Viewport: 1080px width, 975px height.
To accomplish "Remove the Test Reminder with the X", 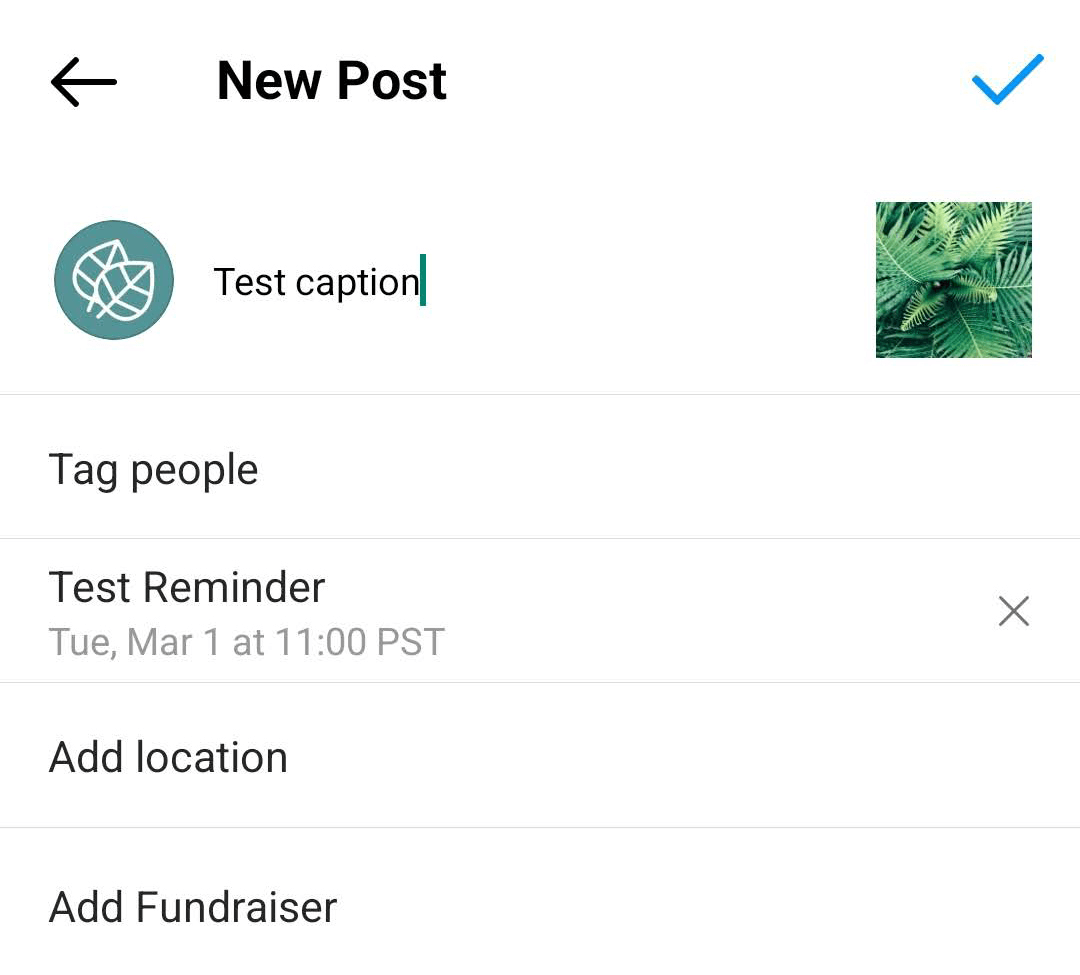I will click(x=1014, y=611).
